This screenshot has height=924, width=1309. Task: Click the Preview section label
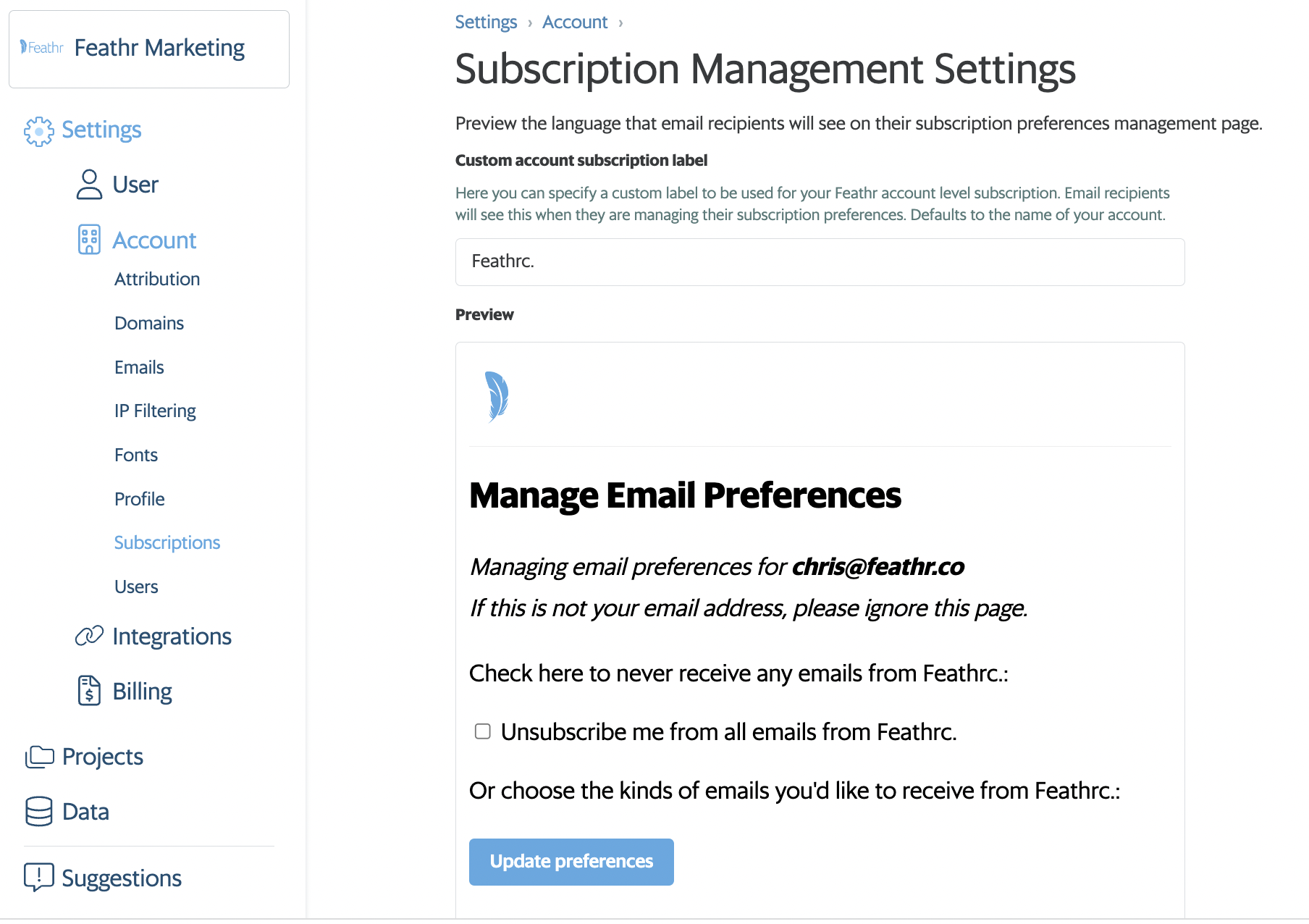click(x=484, y=314)
